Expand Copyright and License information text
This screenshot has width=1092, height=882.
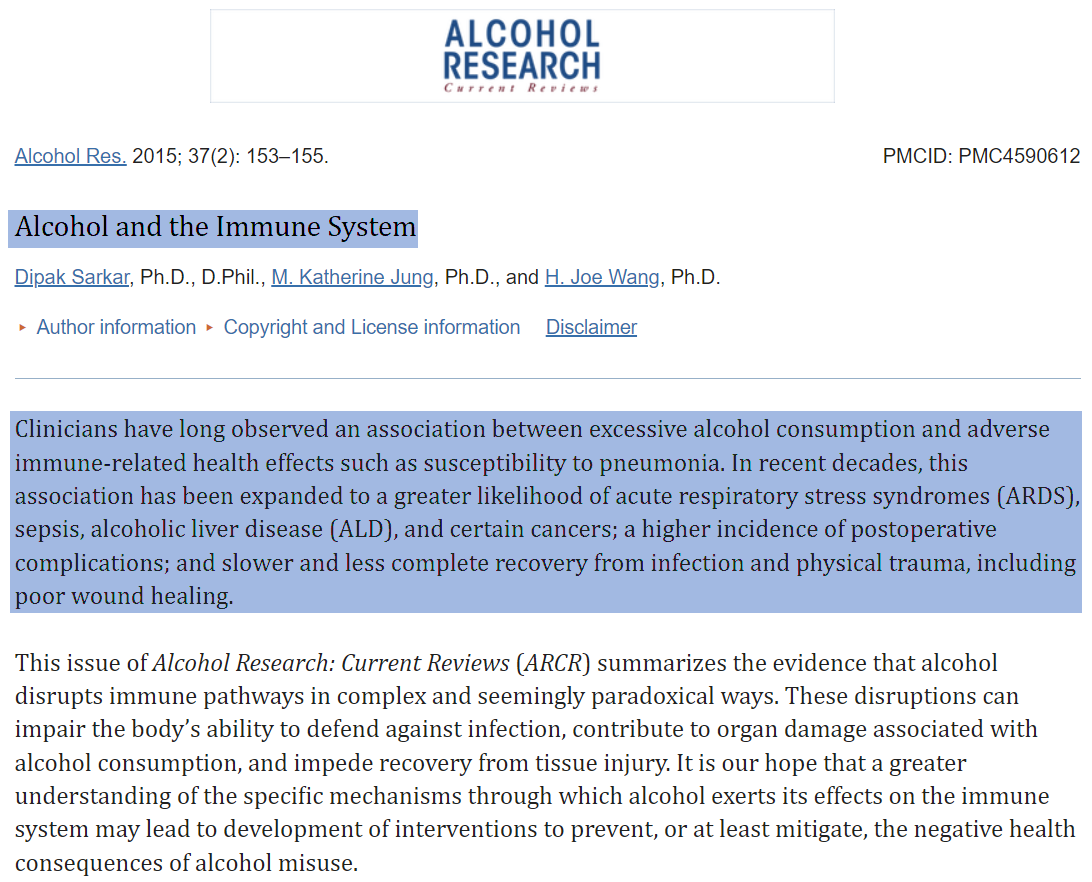371,328
